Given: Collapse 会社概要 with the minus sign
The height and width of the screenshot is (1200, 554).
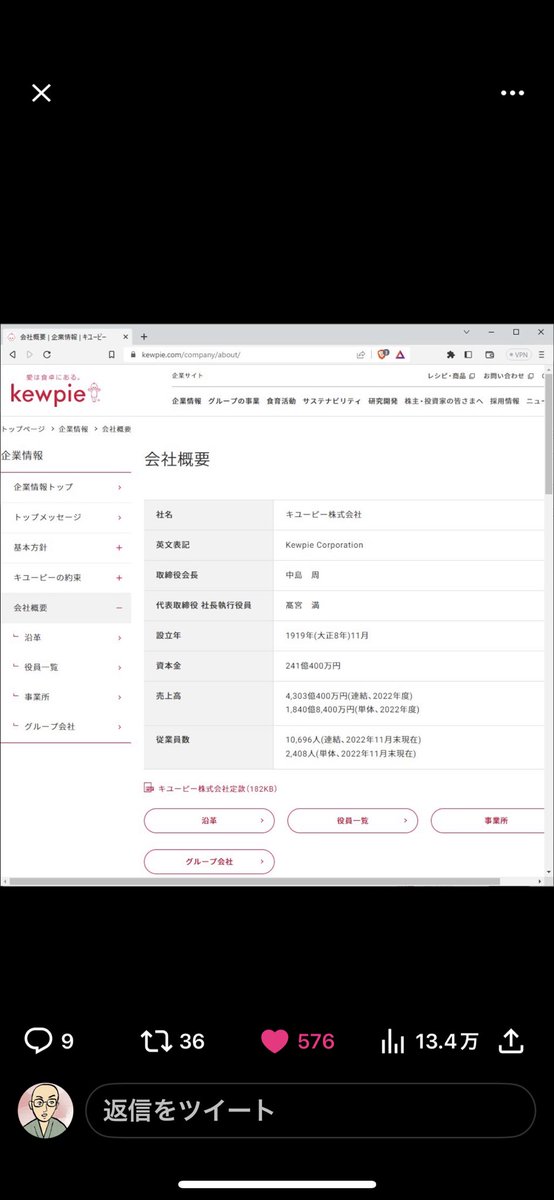Looking at the screenshot, I should 119,607.
